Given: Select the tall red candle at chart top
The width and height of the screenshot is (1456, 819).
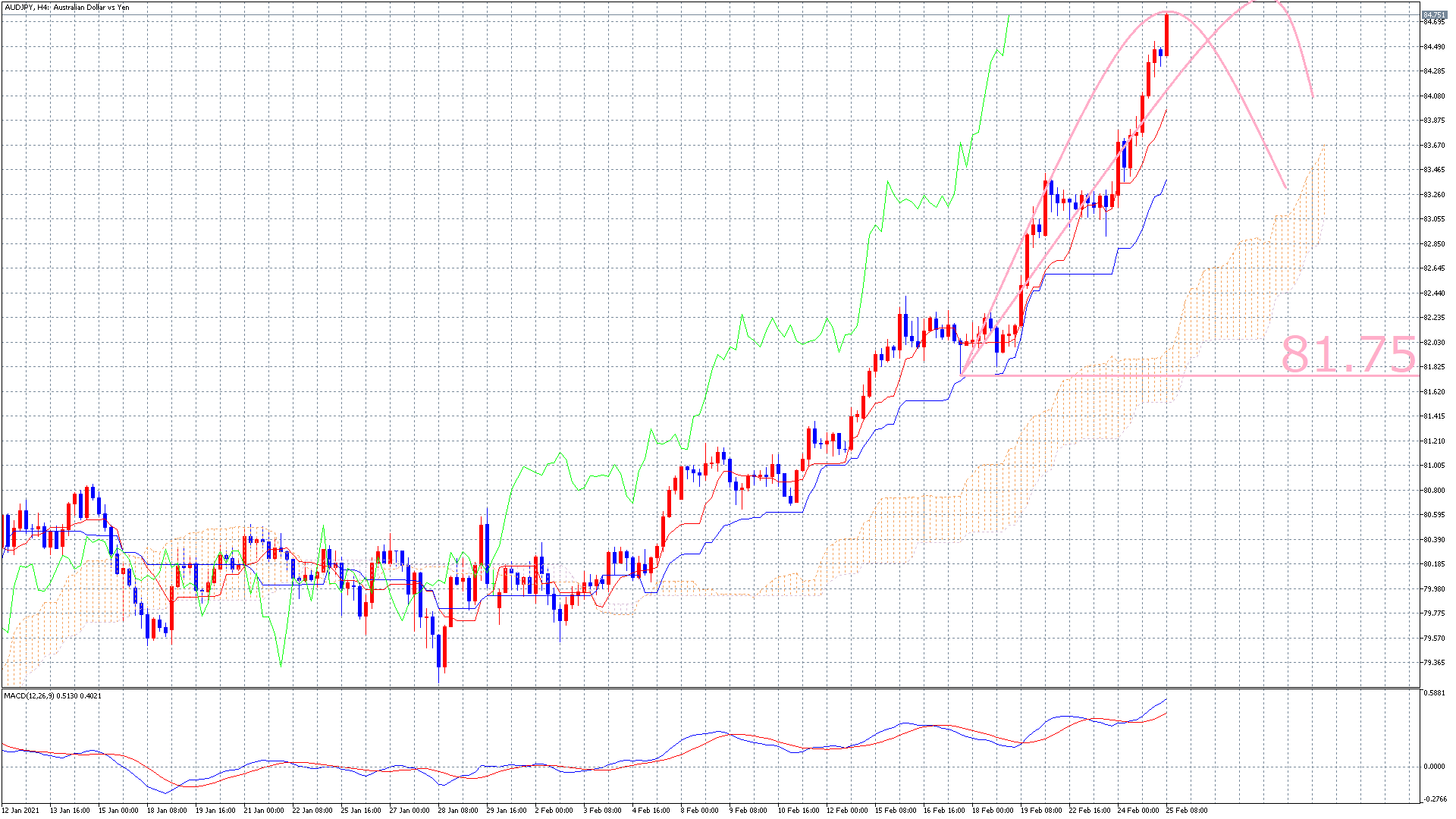Looking at the screenshot, I should (1166, 34).
